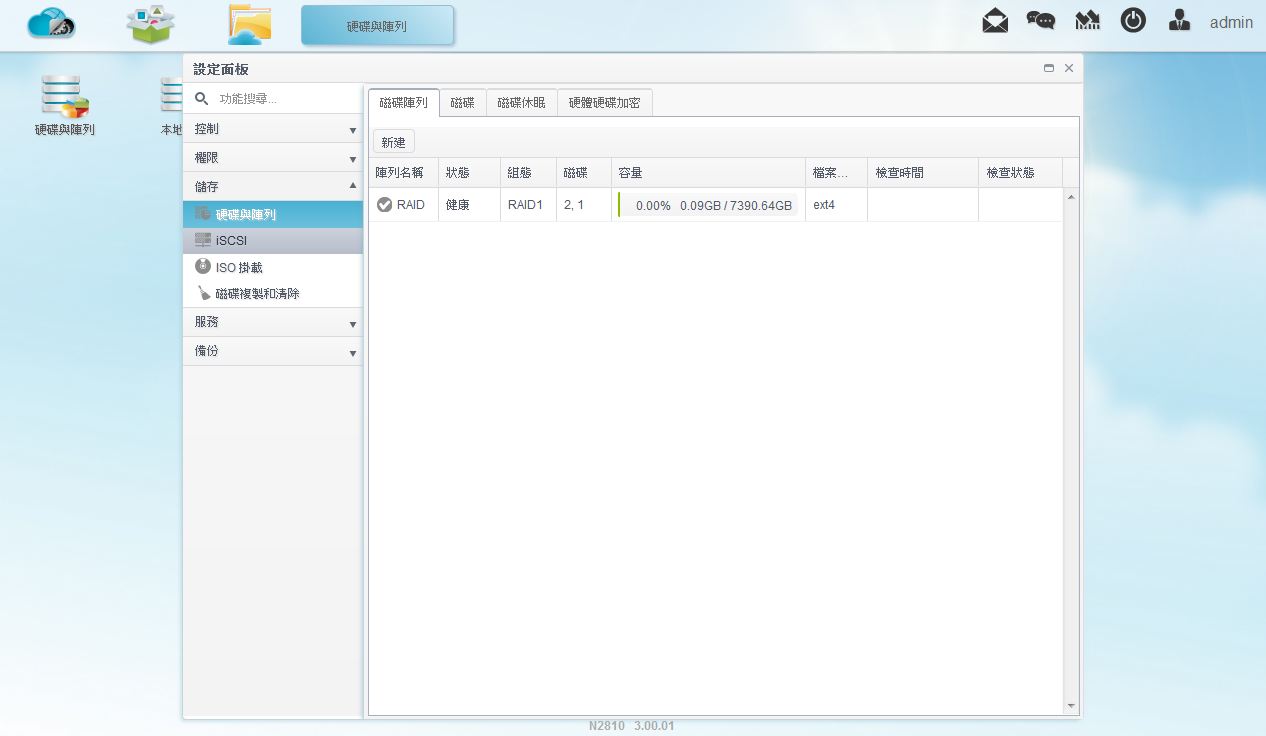
Task: Select ISO 掛載 in the sidebar
Action: 272,267
